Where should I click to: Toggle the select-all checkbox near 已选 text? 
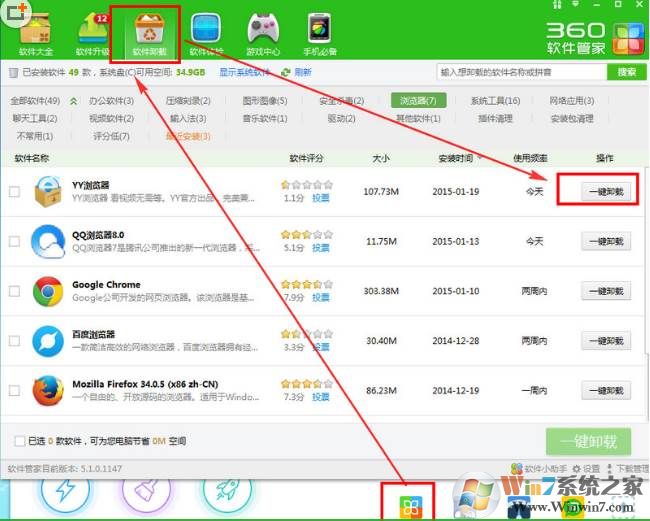pos(20,441)
